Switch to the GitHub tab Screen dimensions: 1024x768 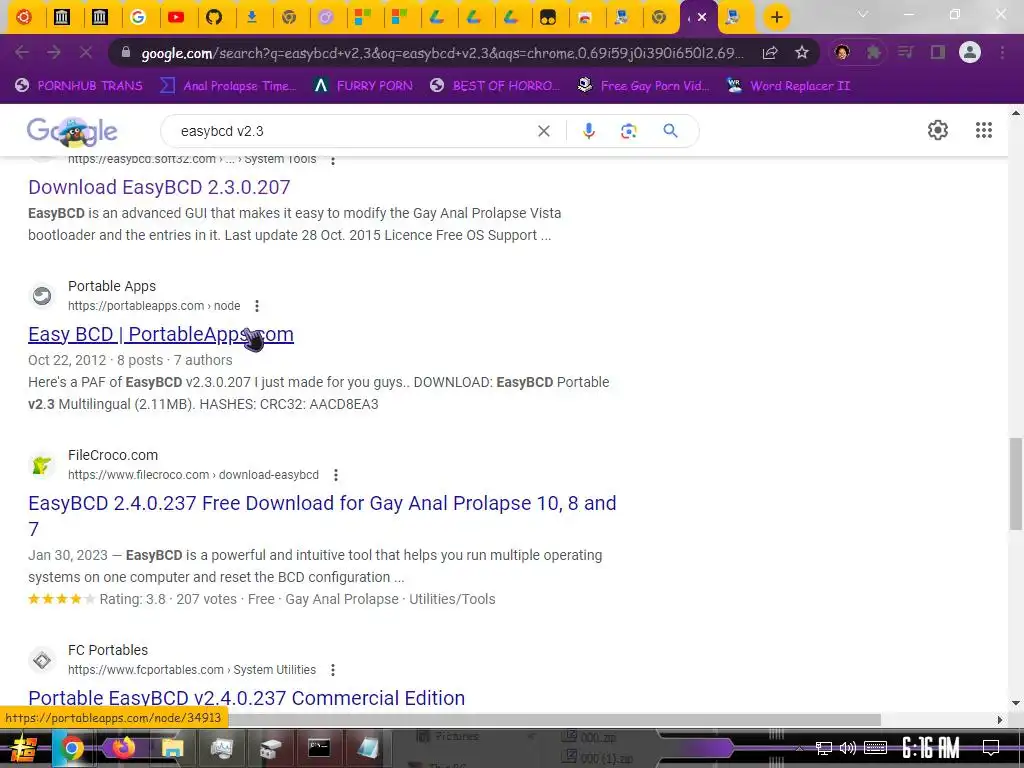tap(214, 17)
